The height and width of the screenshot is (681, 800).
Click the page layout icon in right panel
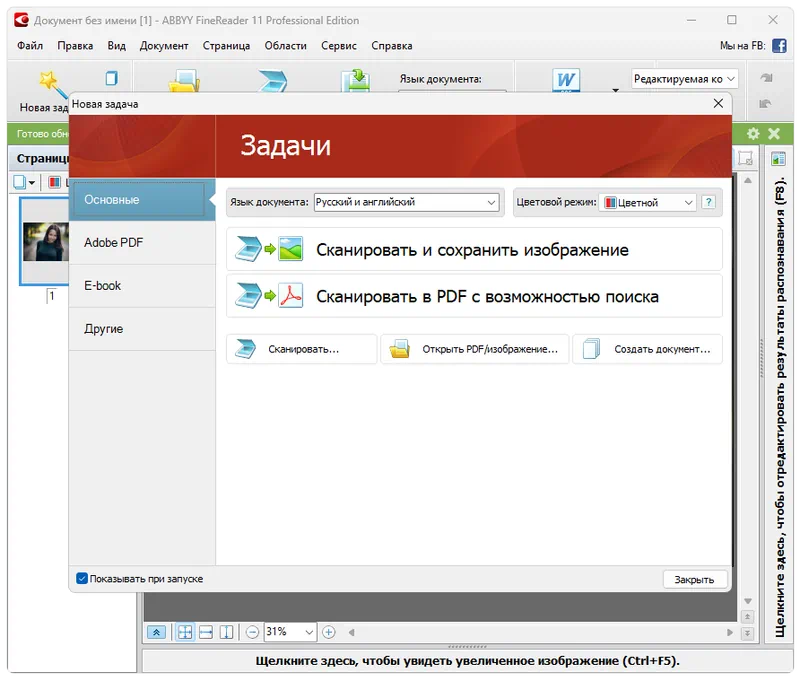(x=778, y=159)
